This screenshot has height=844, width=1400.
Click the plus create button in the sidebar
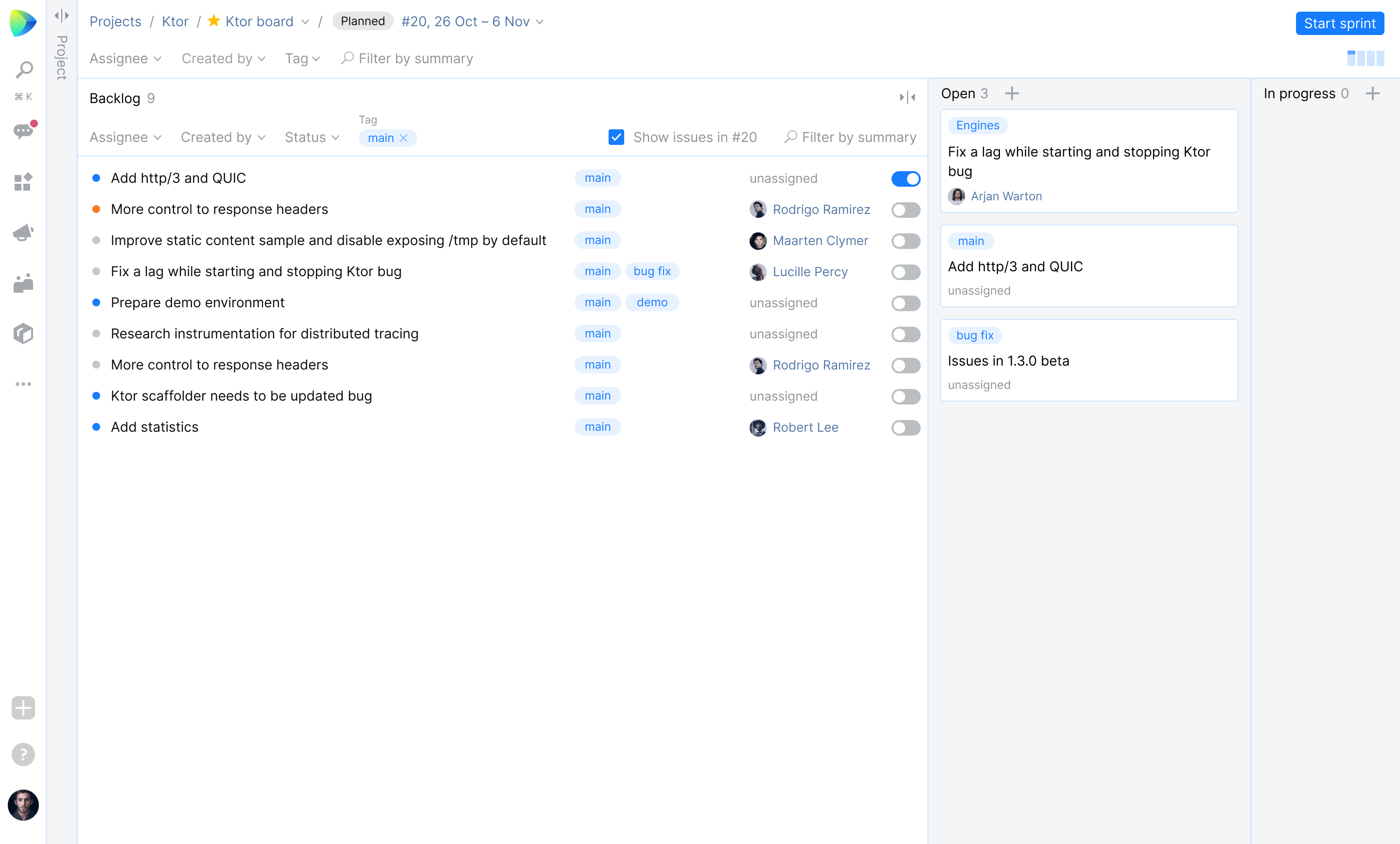click(x=23, y=708)
